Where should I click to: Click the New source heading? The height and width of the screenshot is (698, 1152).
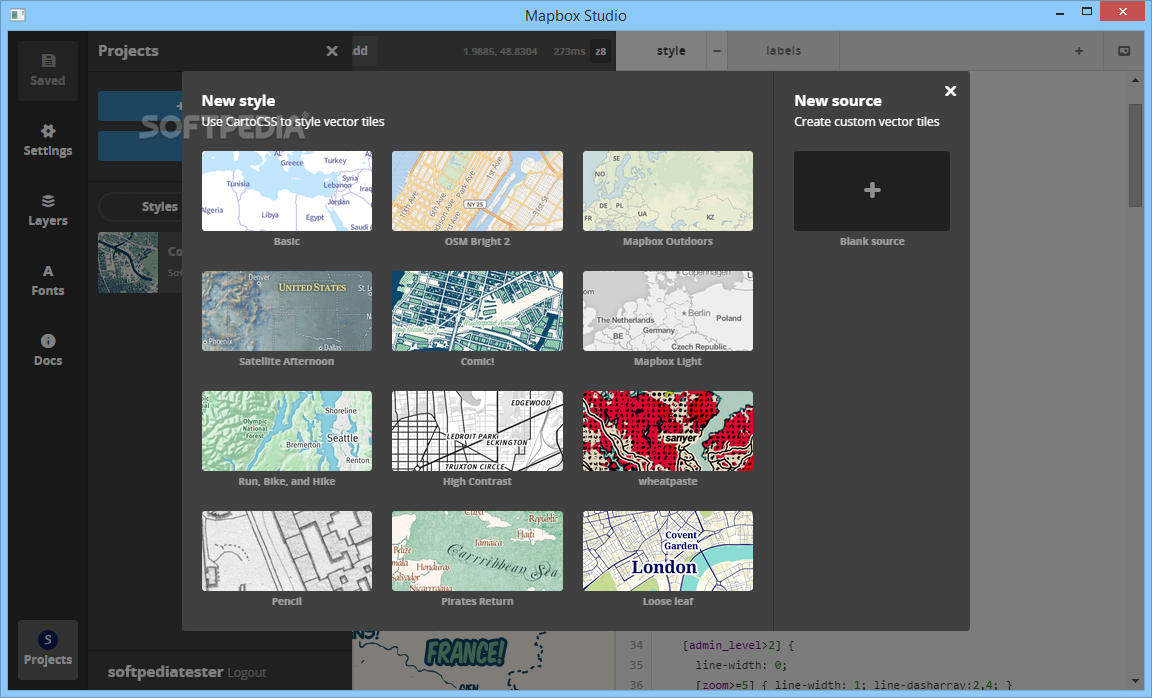[x=838, y=101]
